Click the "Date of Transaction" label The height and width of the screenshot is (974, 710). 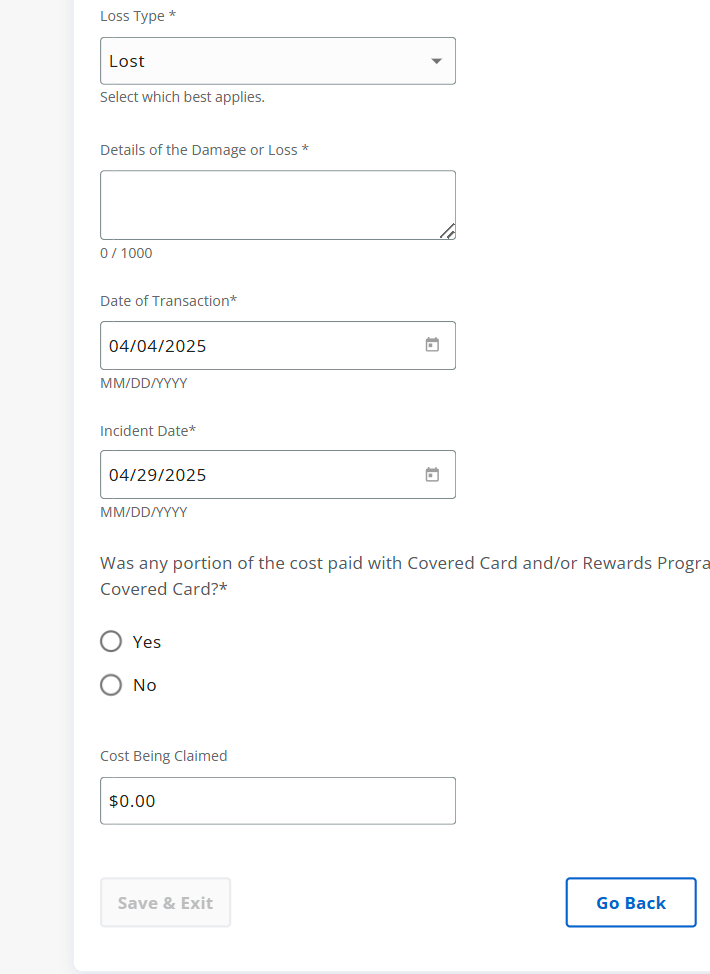point(168,301)
